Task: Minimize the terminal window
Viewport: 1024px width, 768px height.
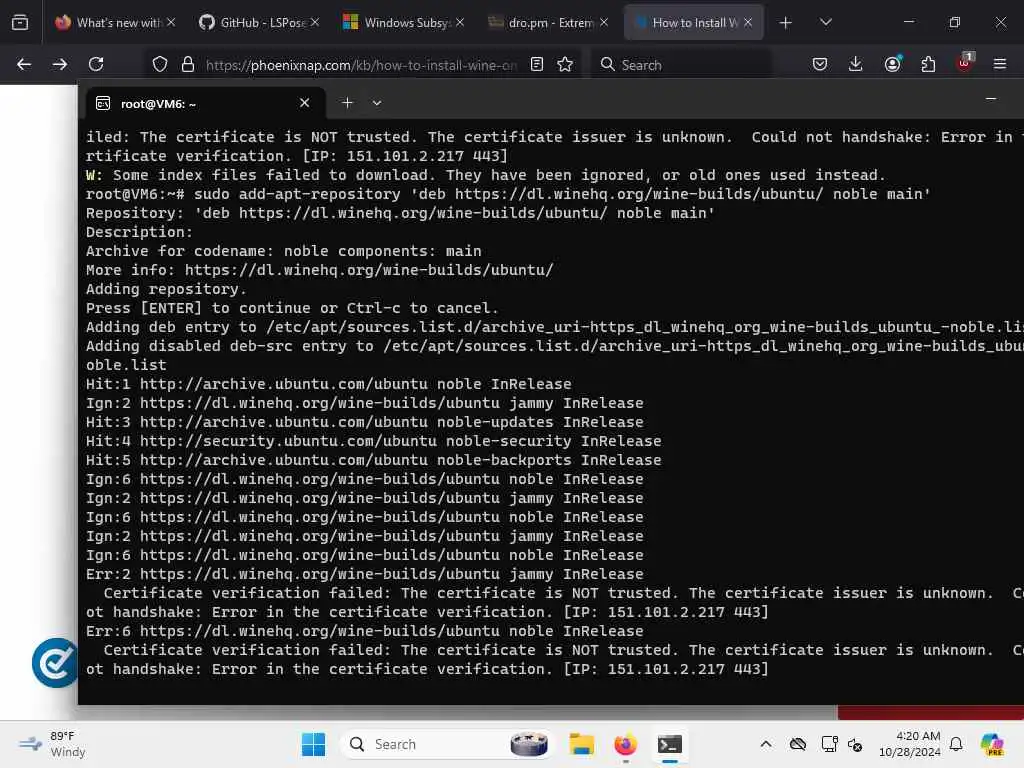Action: tap(991, 99)
